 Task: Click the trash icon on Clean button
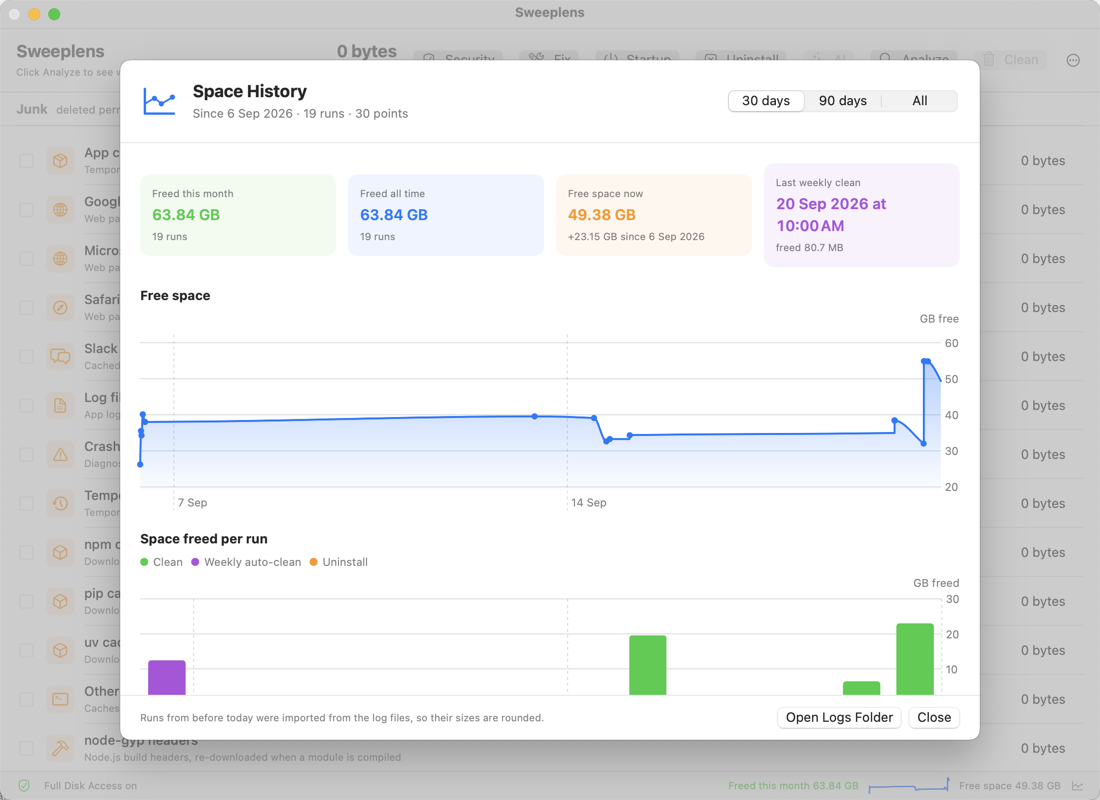(x=988, y=60)
